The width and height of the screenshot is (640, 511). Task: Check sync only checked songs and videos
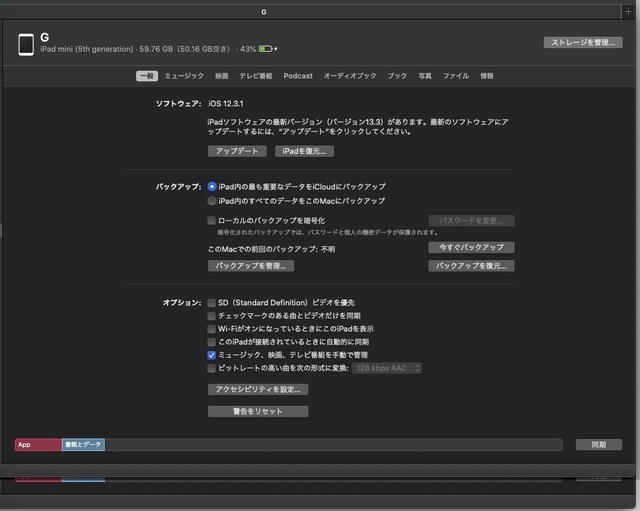point(211,316)
